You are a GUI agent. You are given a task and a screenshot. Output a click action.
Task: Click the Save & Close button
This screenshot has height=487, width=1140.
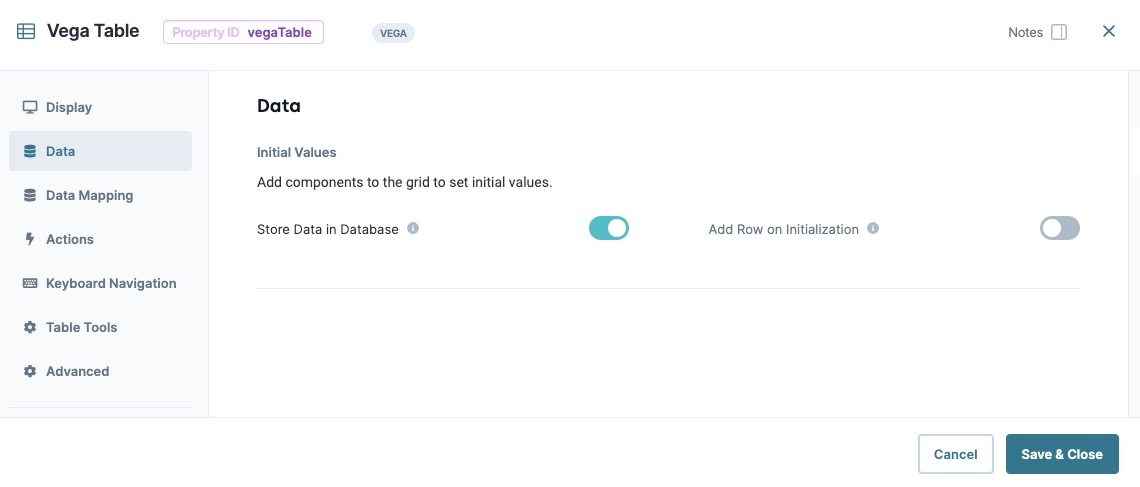[1061, 454]
